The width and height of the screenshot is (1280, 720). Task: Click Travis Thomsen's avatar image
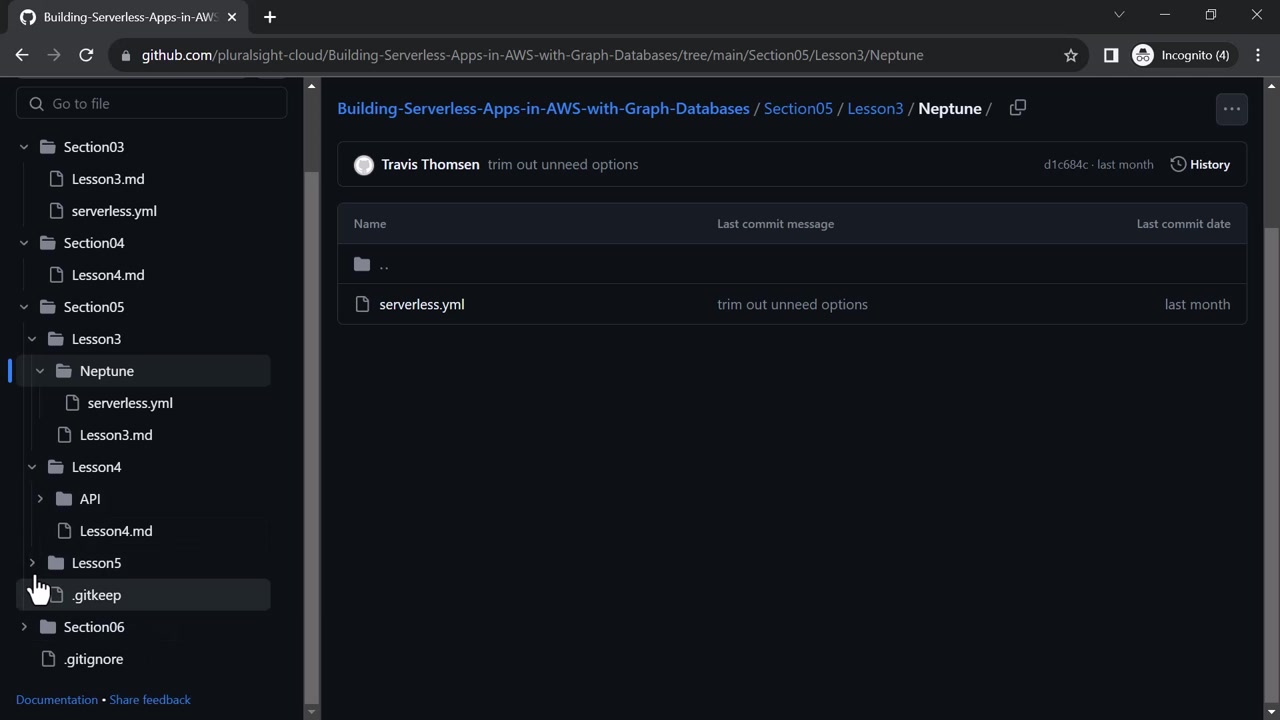[364, 165]
